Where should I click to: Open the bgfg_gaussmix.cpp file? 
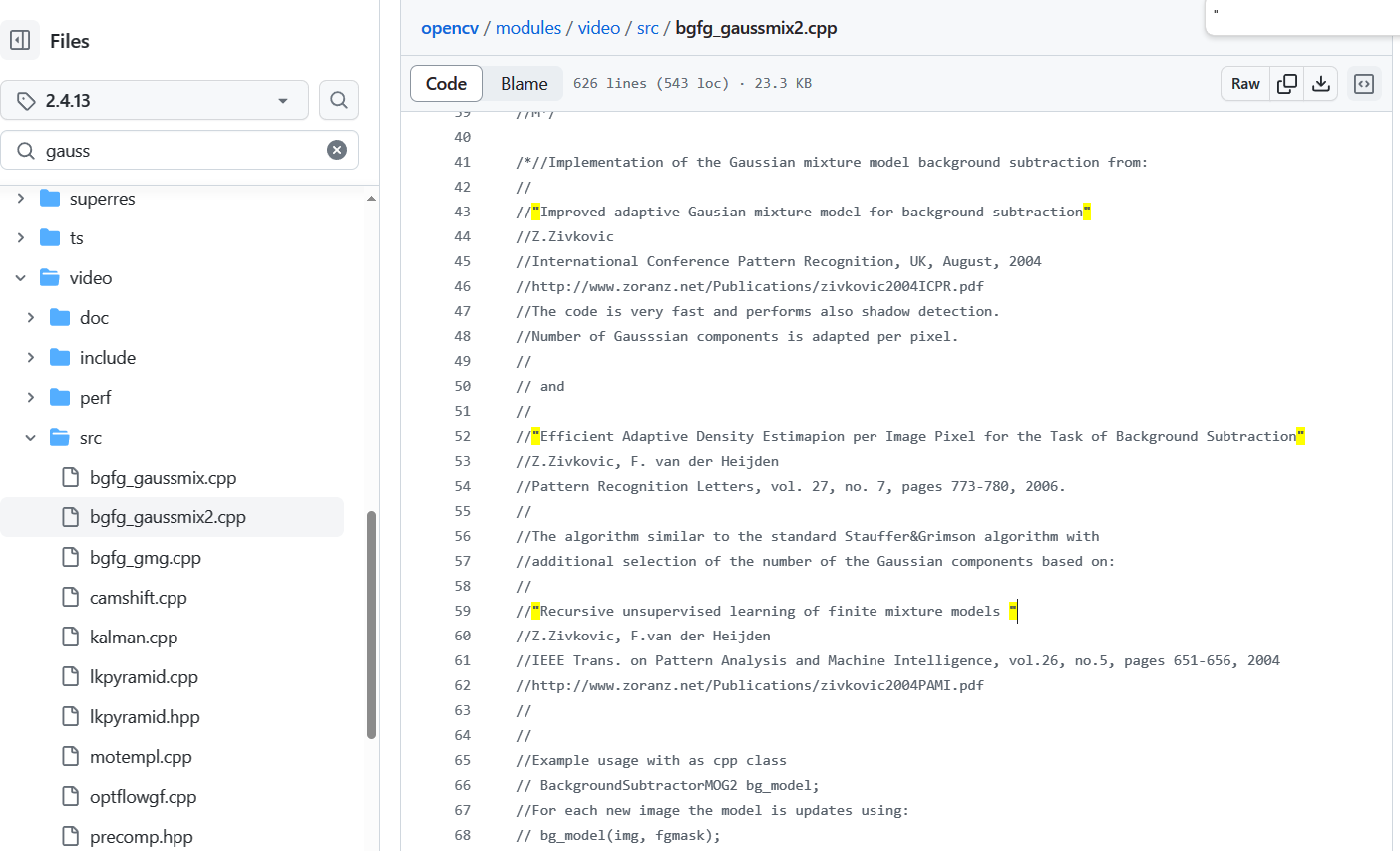(x=165, y=477)
